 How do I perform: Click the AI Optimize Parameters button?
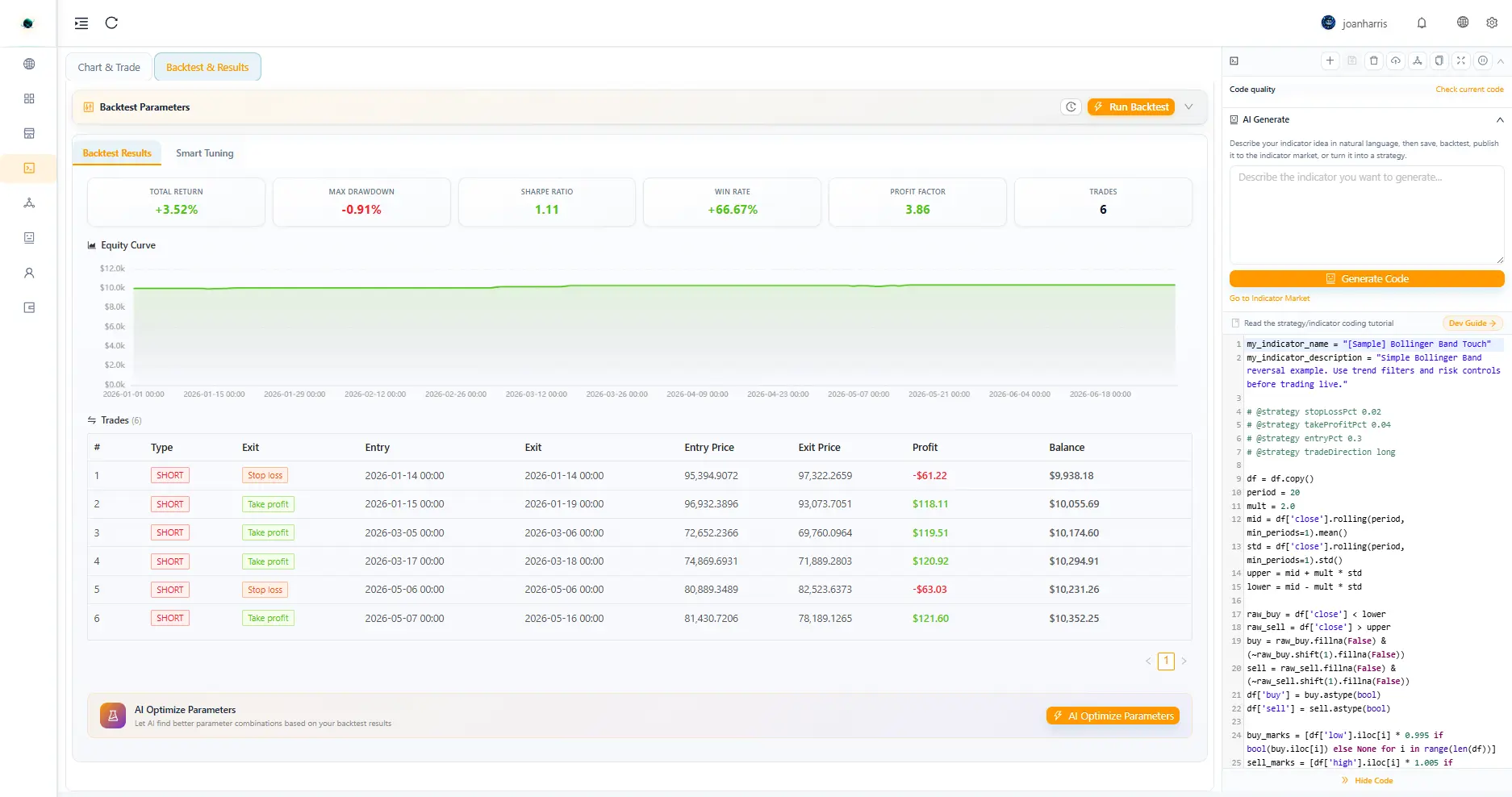click(x=1113, y=716)
